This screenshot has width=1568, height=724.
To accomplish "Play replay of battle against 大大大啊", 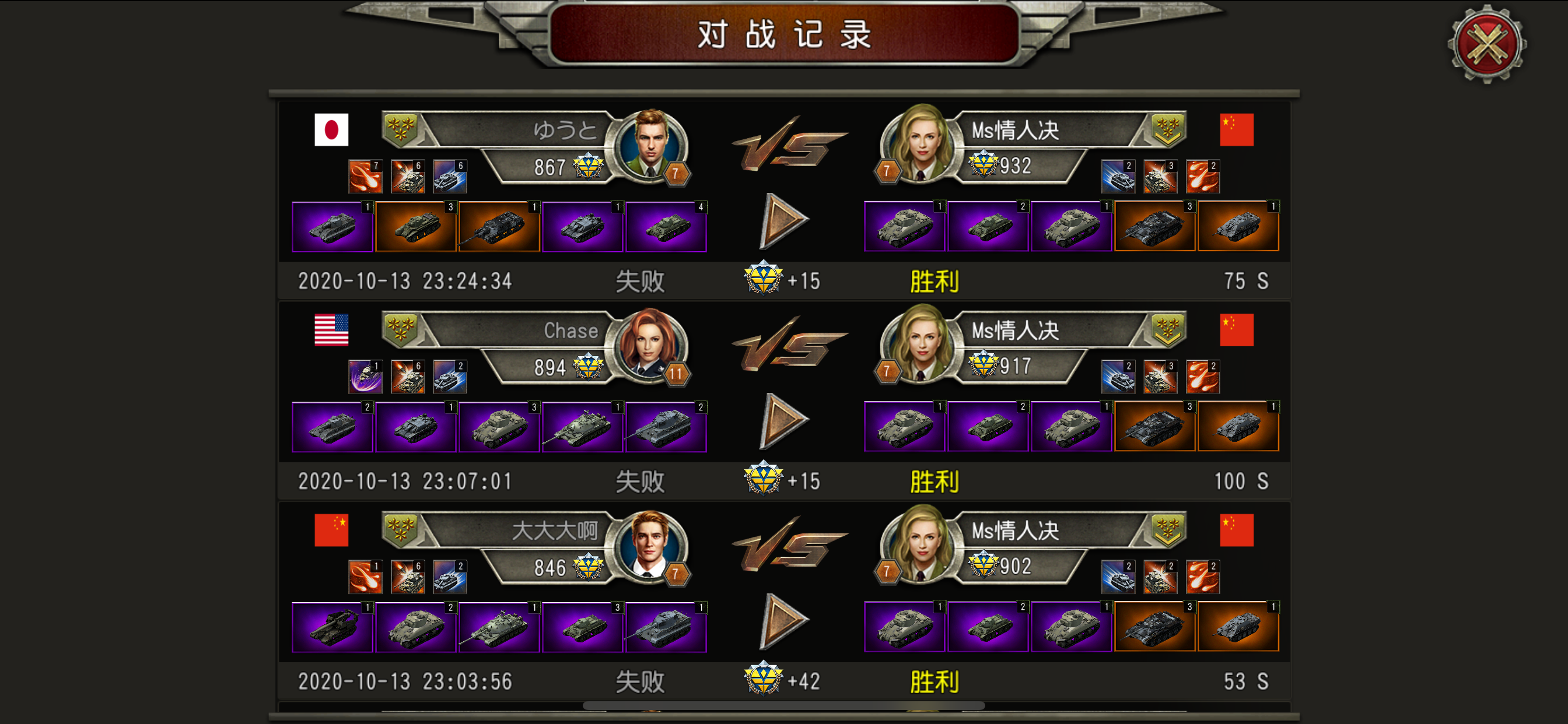I will [x=784, y=621].
